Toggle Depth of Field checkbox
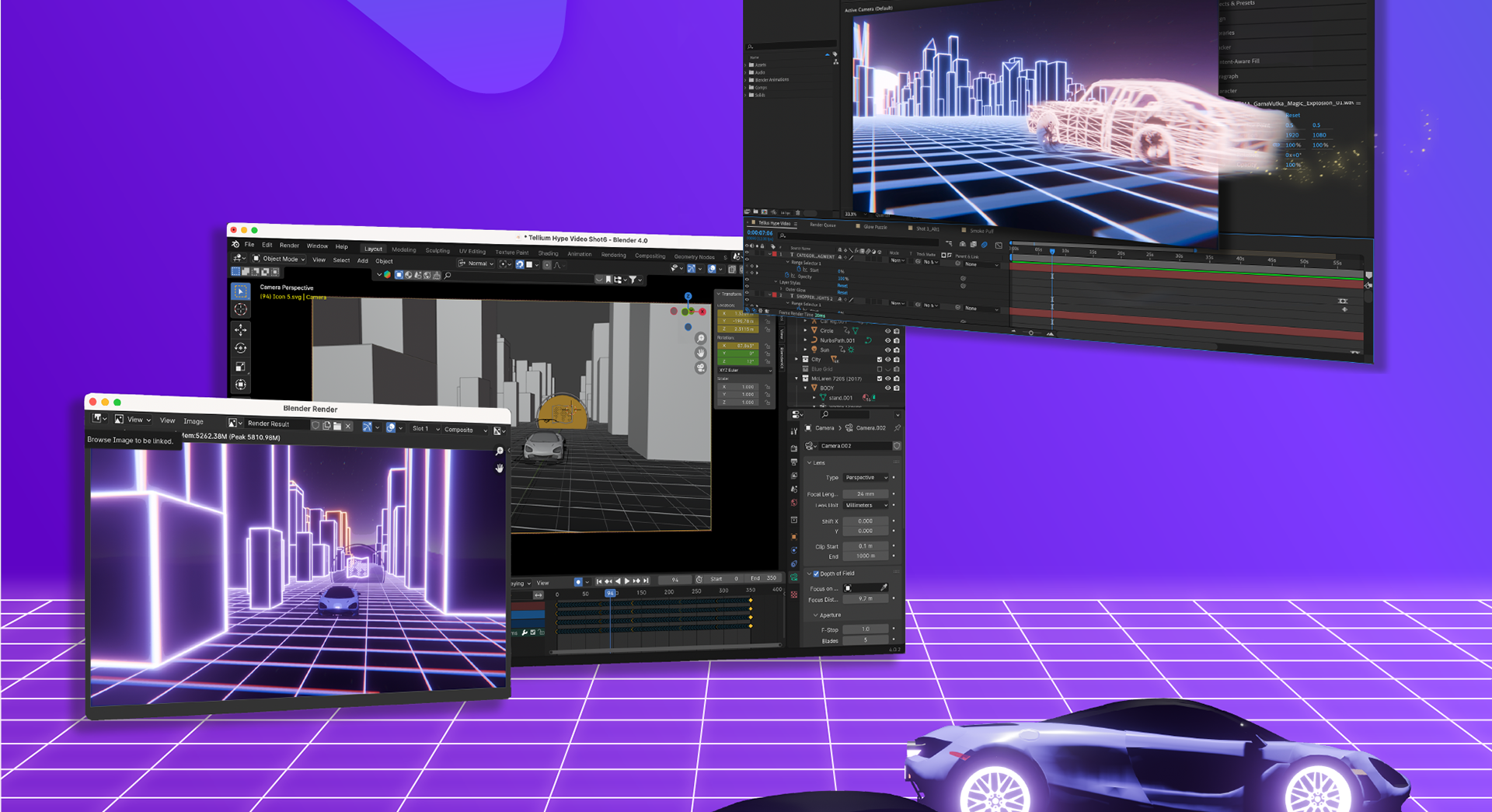The image size is (1492, 812). pos(816,573)
